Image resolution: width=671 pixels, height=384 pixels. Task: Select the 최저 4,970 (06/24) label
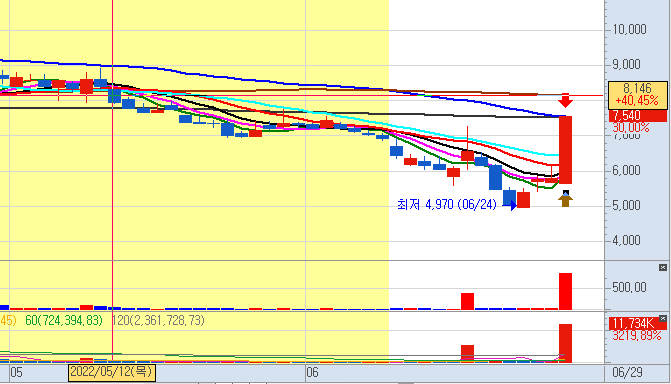pos(447,205)
